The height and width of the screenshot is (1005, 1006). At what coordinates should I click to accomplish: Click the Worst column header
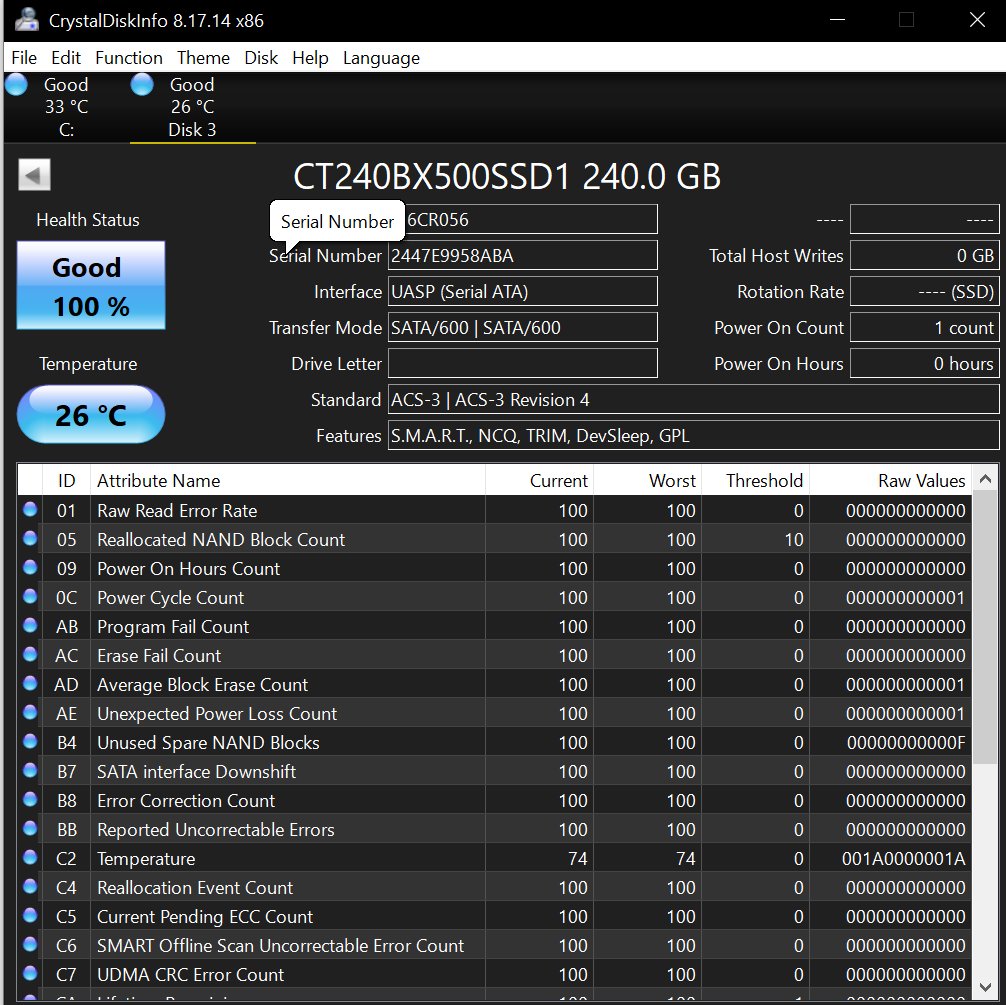pyautogui.click(x=647, y=480)
